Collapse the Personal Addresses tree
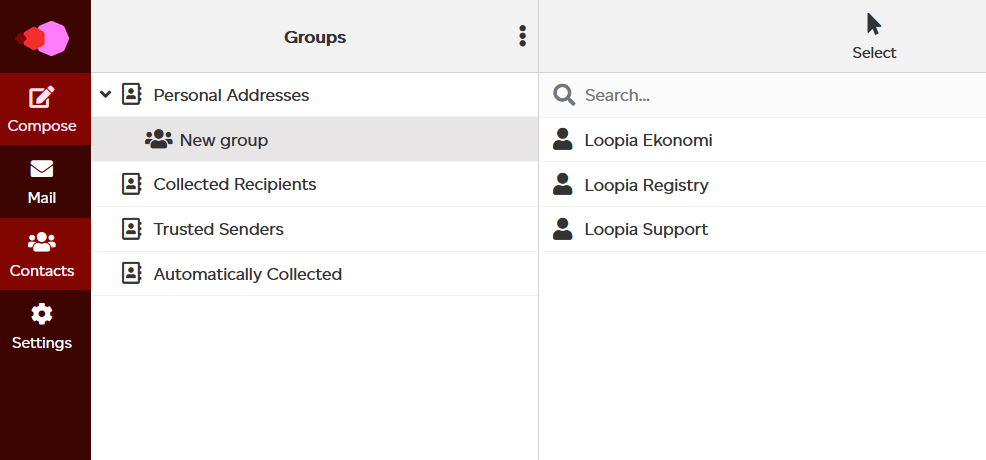The image size is (986, 460). pyautogui.click(x=106, y=94)
